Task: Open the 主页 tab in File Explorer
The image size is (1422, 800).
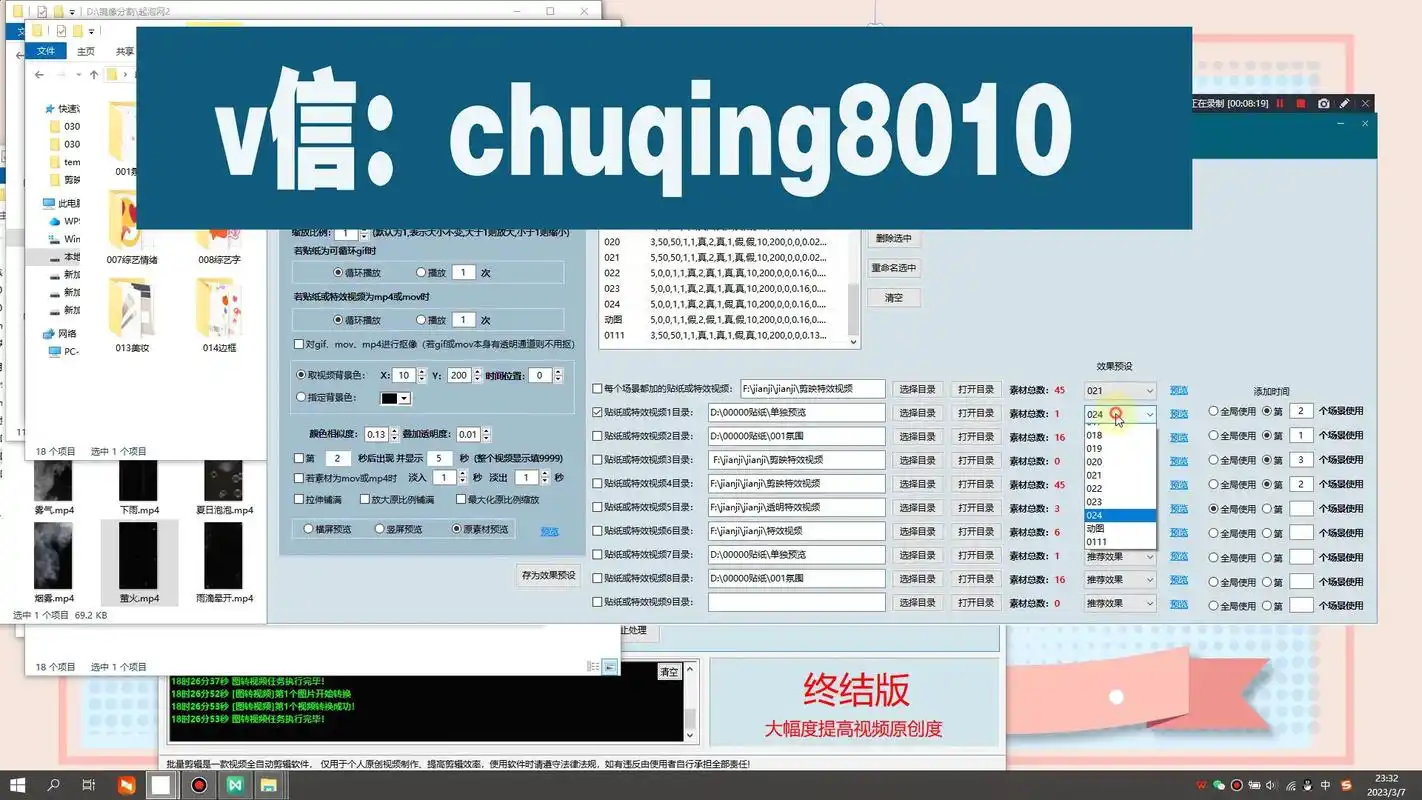Action: point(86,51)
